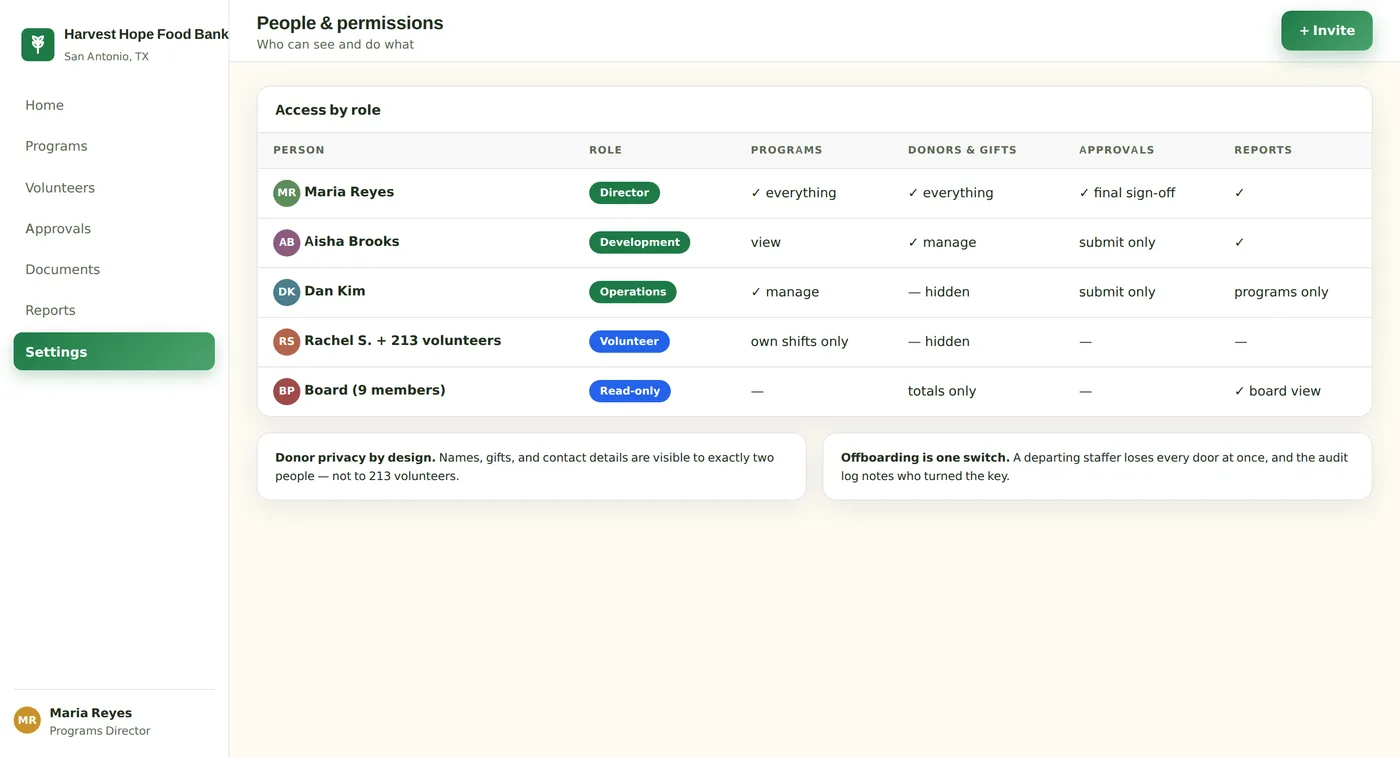Click the Harvest Hope Food Bank wheat logo
1400x758 pixels.
pyautogui.click(x=38, y=44)
